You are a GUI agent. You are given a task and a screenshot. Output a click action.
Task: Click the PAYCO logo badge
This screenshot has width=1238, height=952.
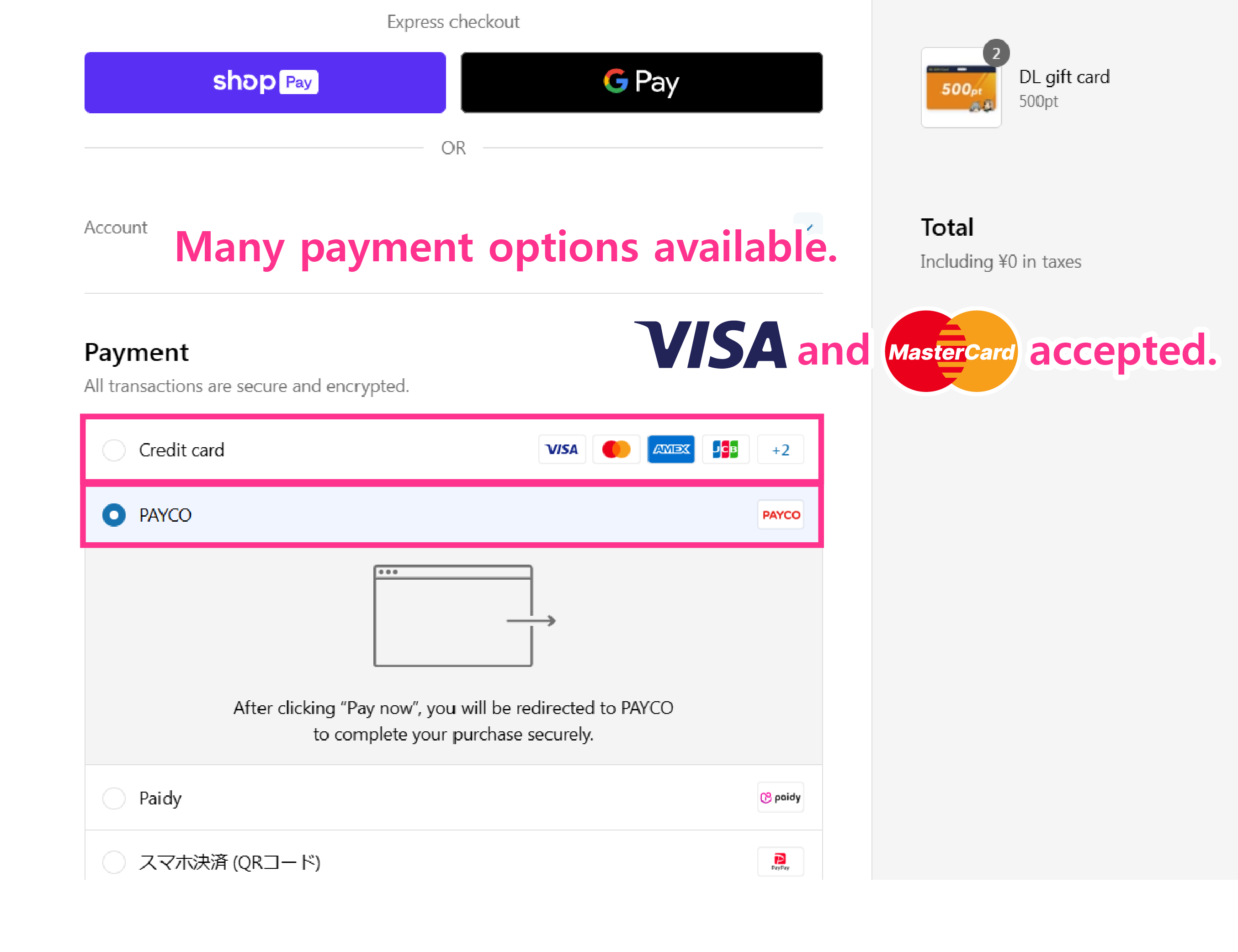781,514
